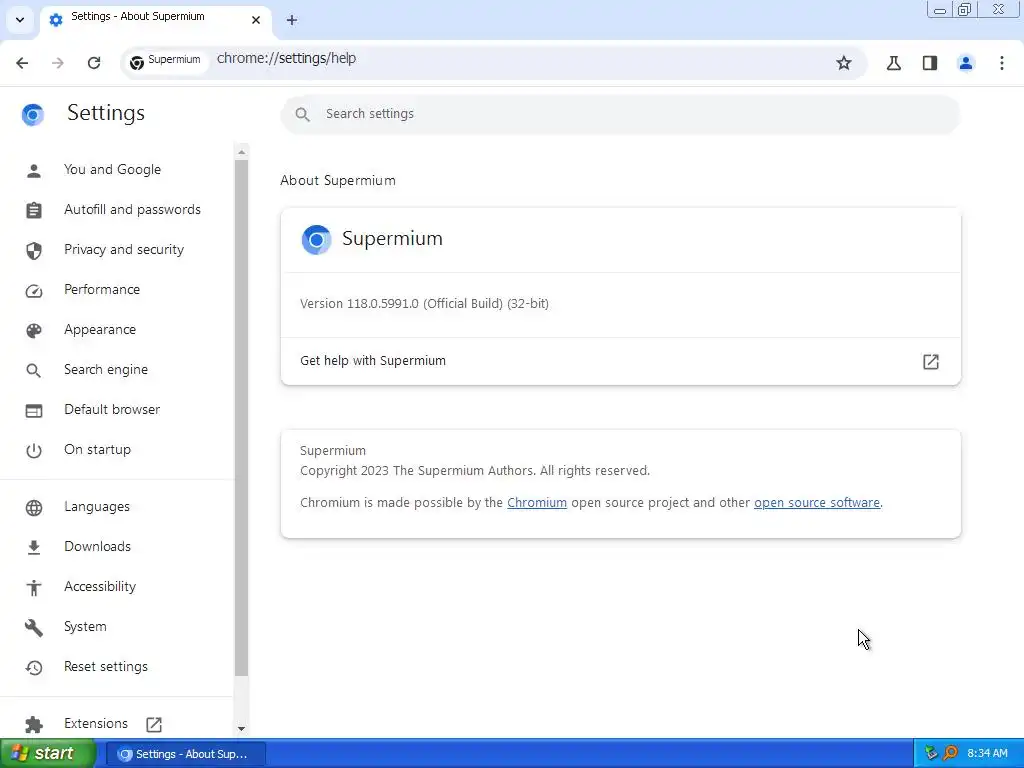Click the magnifier icon in Search settings
The height and width of the screenshot is (768, 1024).
[302, 114]
